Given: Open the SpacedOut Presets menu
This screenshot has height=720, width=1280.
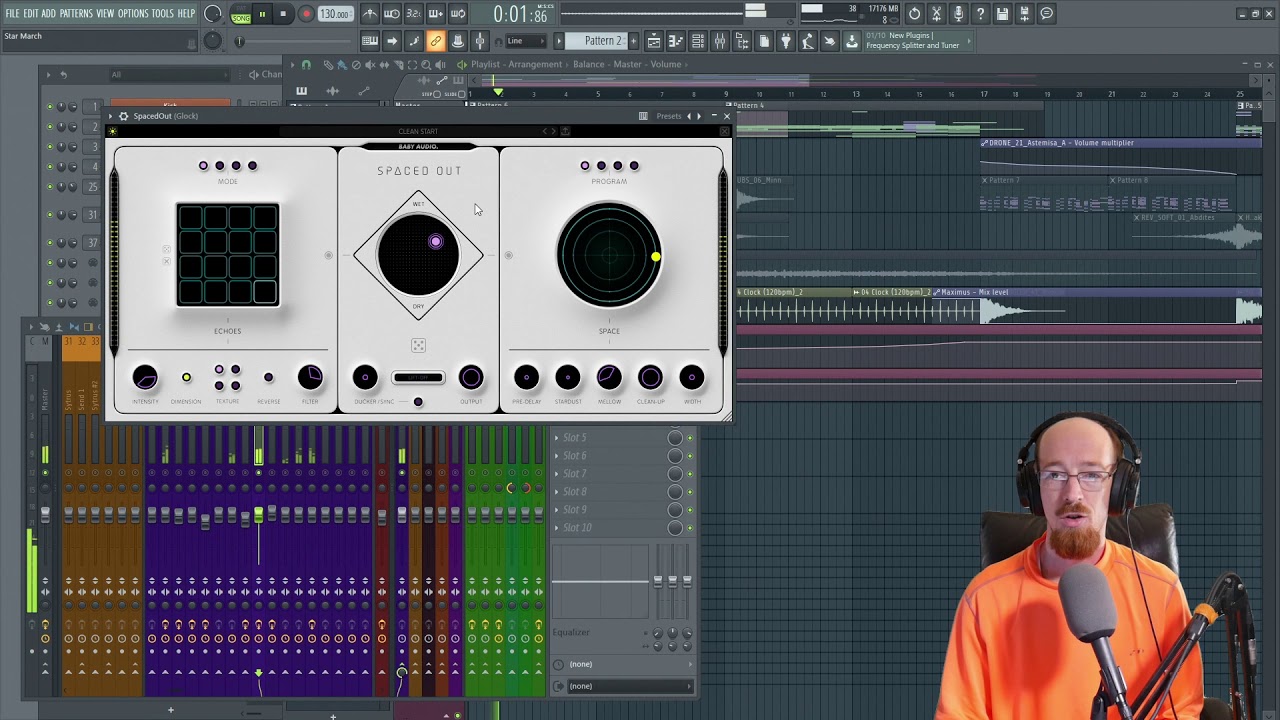Looking at the screenshot, I should 668,116.
